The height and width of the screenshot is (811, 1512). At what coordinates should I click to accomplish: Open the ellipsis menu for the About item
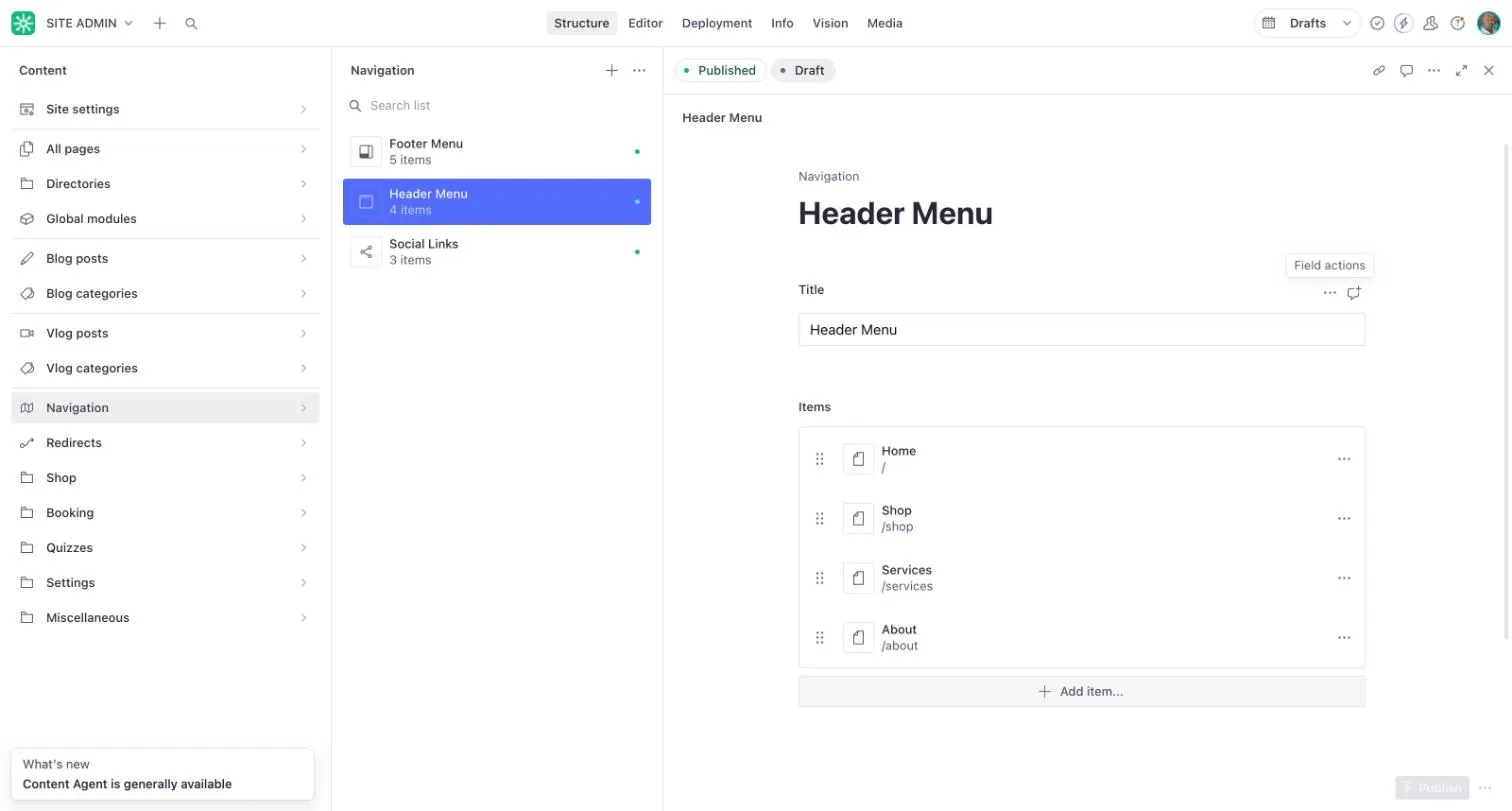click(x=1344, y=637)
